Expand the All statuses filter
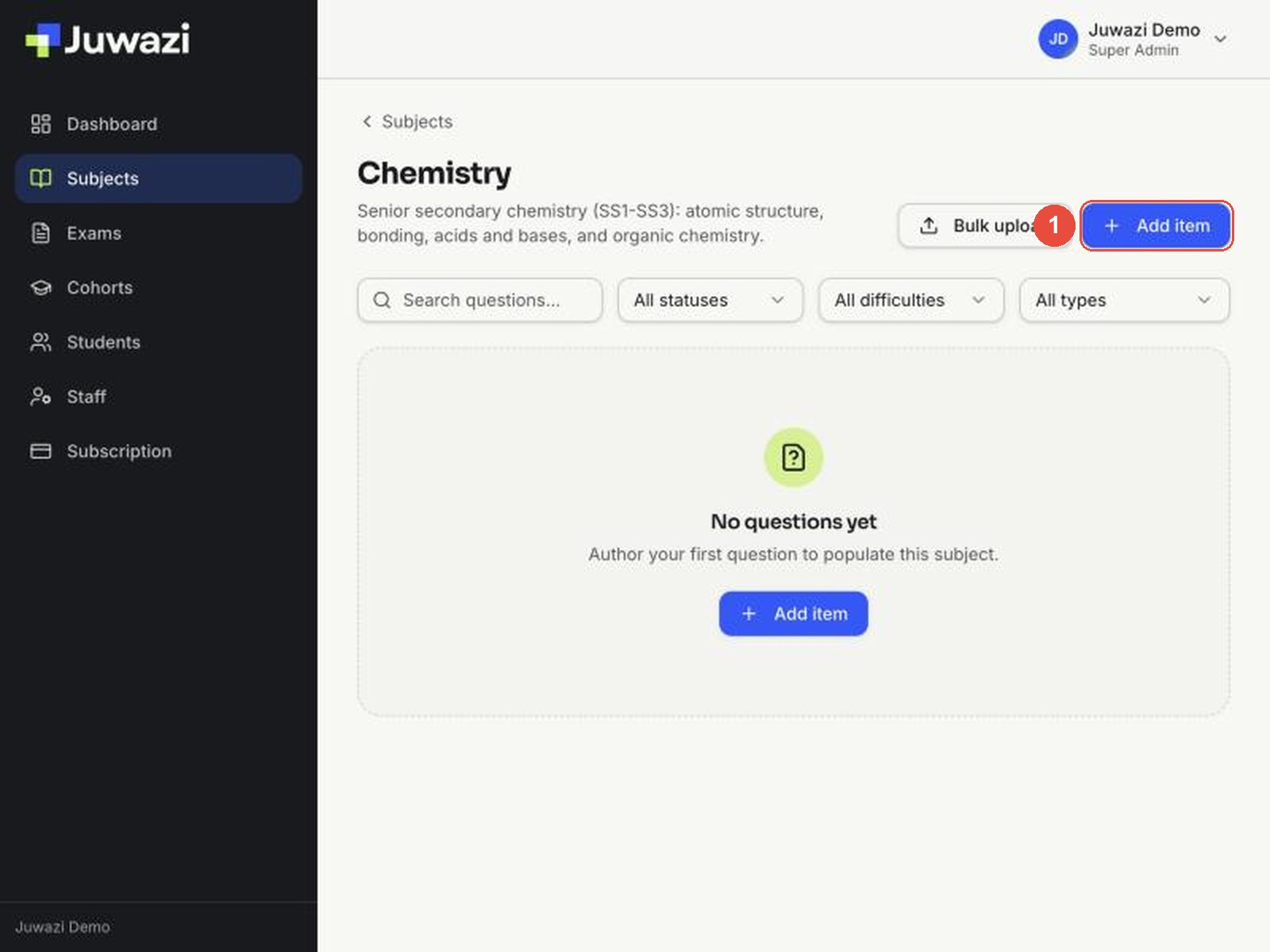This screenshot has width=1270, height=952. coord(710,300)
